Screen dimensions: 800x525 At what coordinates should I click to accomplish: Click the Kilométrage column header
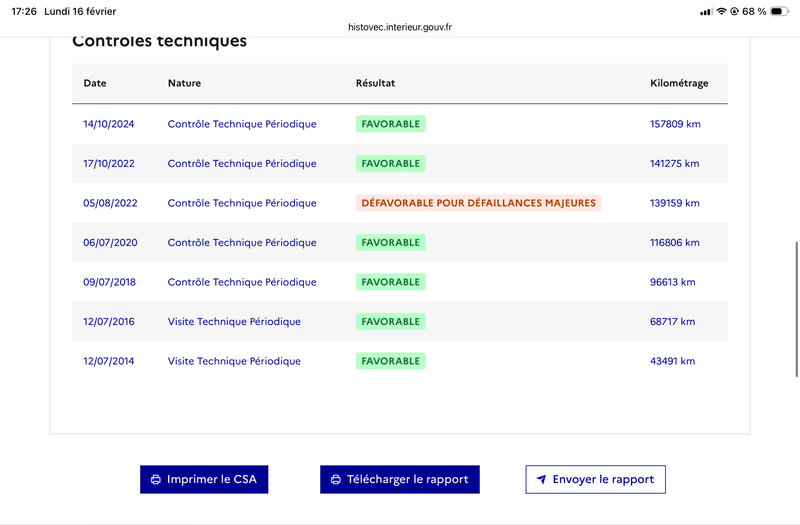tap(679, 83)
